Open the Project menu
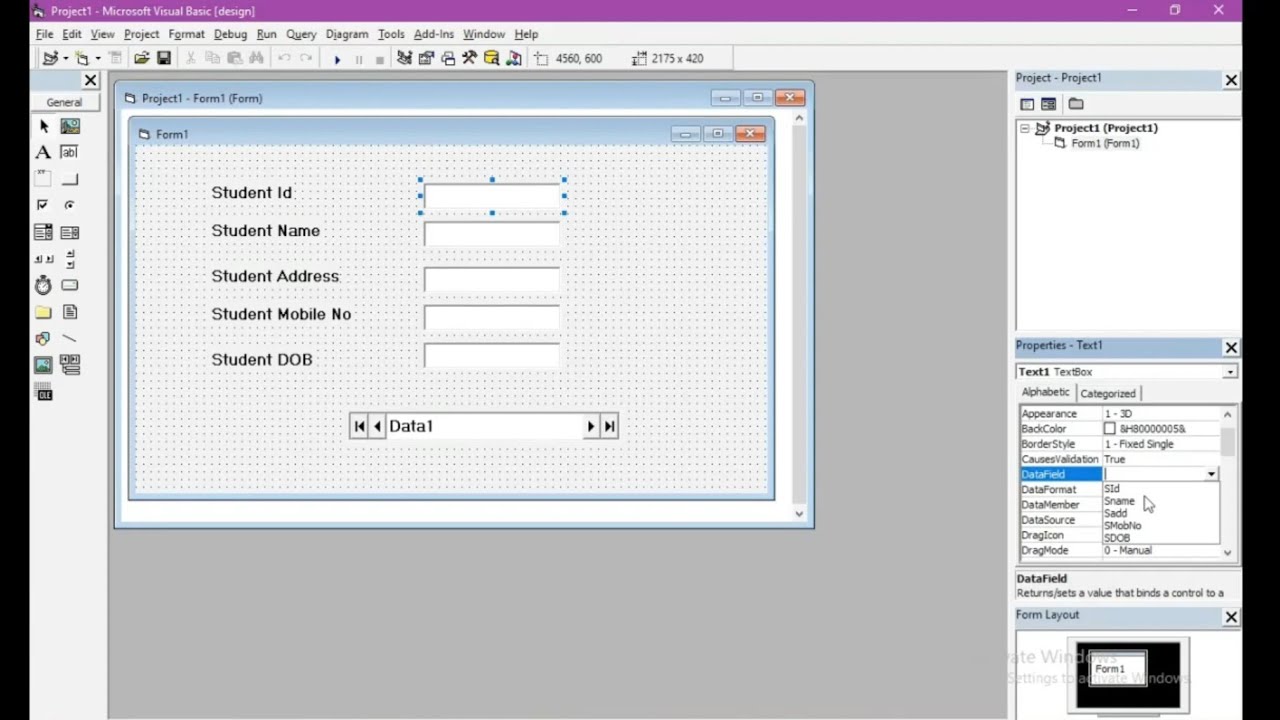Screen dimensions: 1280x720 tap(141, 34)
